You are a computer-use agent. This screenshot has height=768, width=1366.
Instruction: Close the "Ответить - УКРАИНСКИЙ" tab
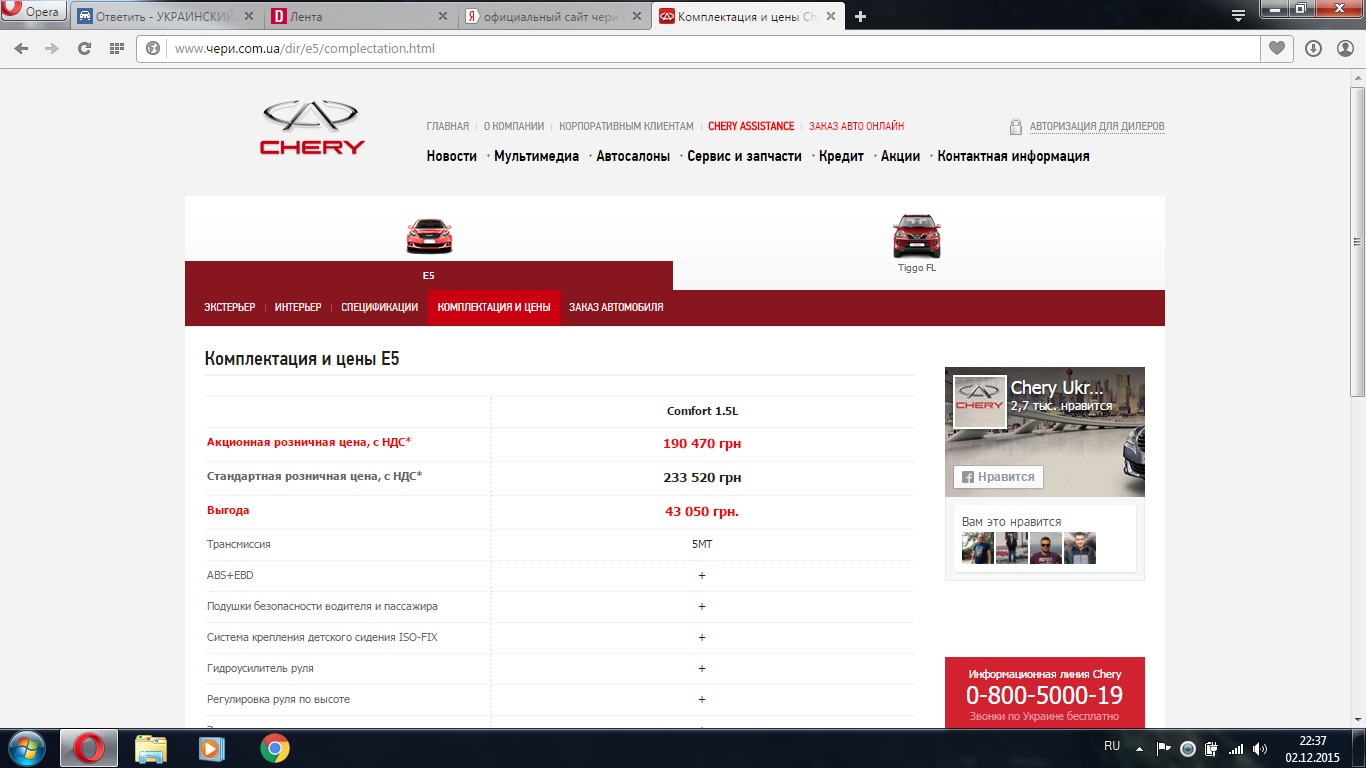248,17
